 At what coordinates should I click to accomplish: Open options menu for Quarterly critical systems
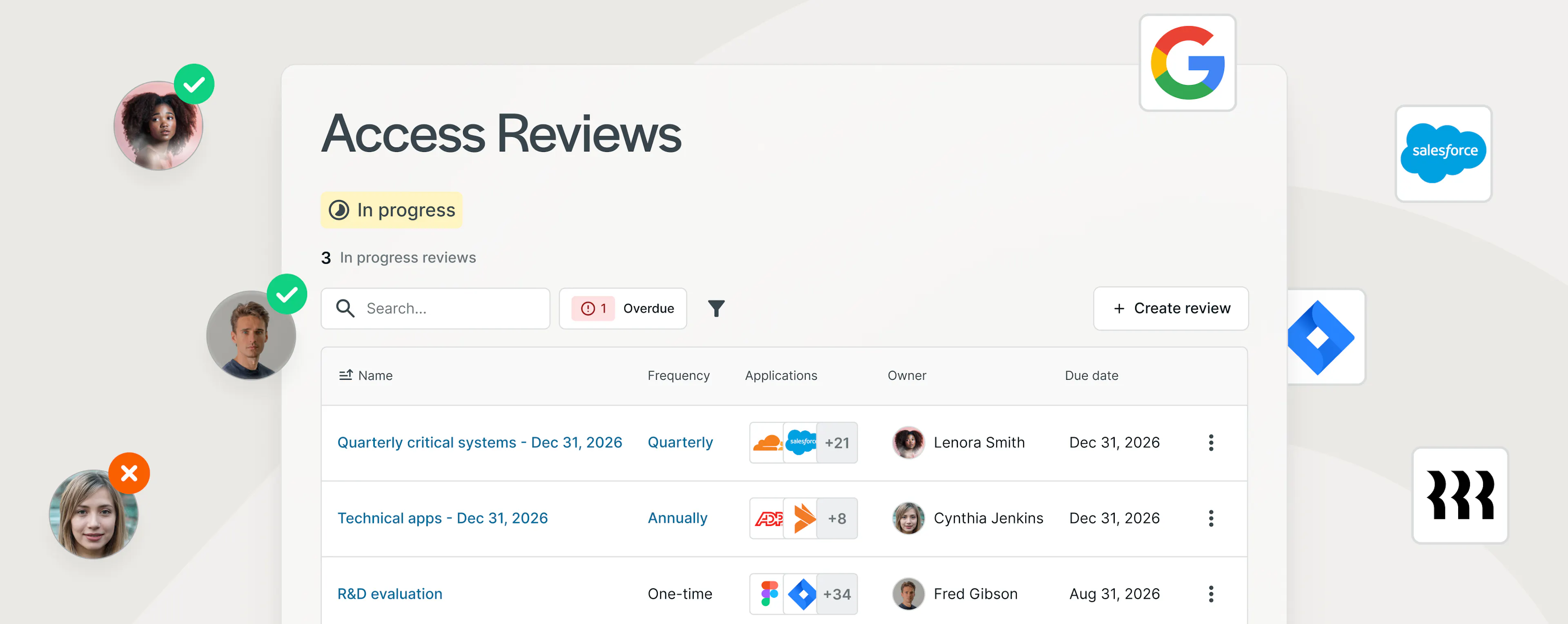[1211, 443]
